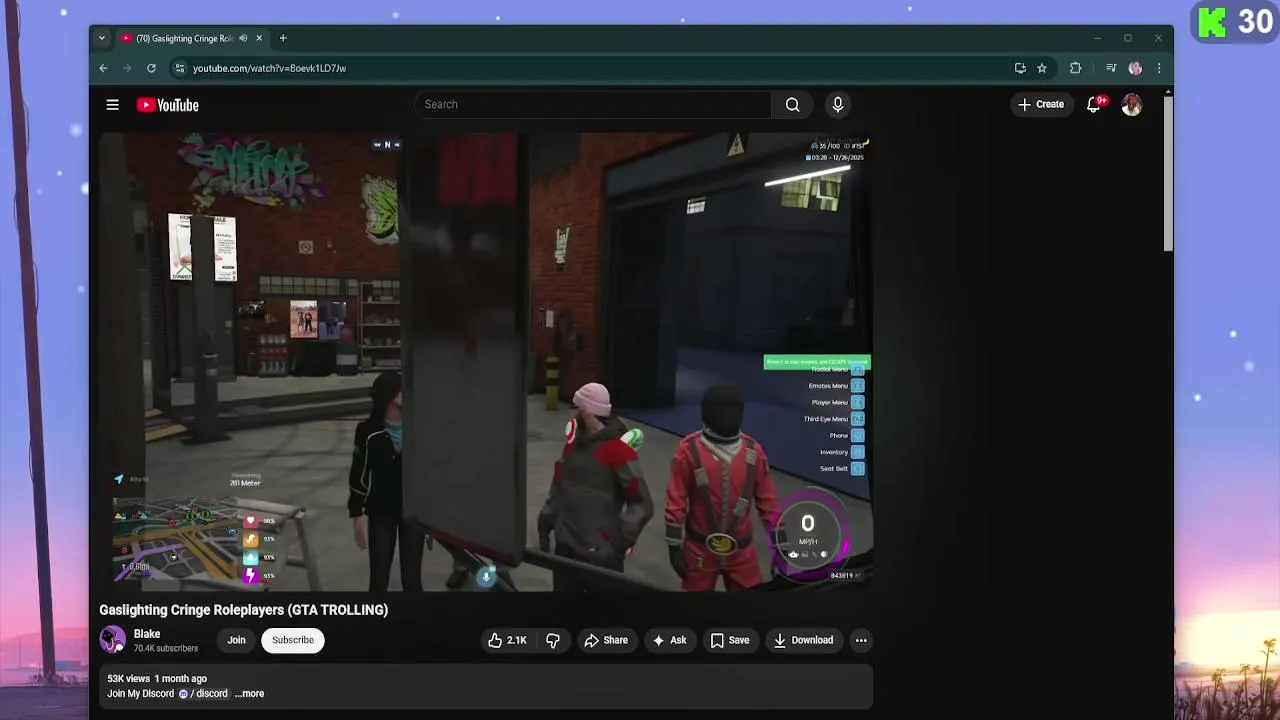Share the video
The height and width of the screenshot is (720, 1280).
coord(606,640)
